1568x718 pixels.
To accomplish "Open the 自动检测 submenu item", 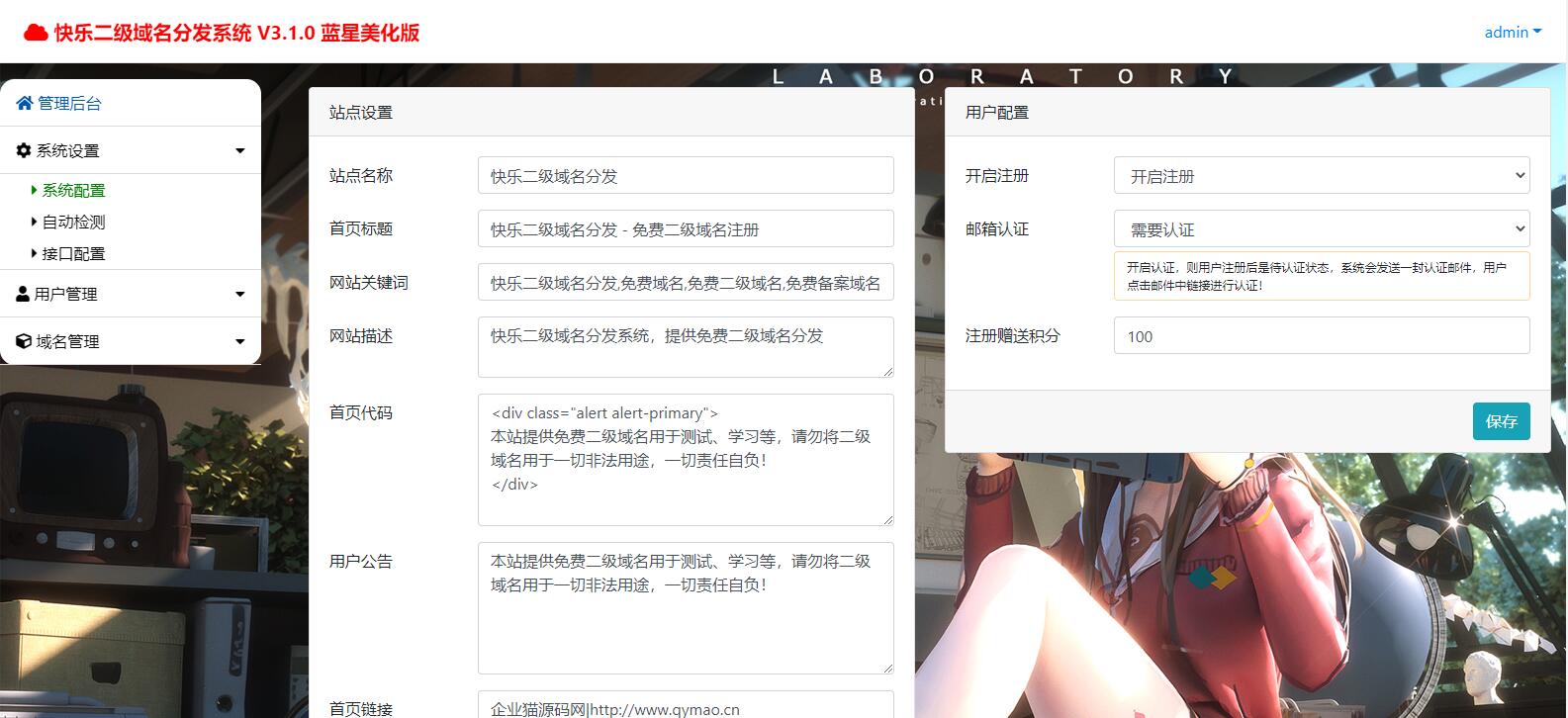I will 73,222.
